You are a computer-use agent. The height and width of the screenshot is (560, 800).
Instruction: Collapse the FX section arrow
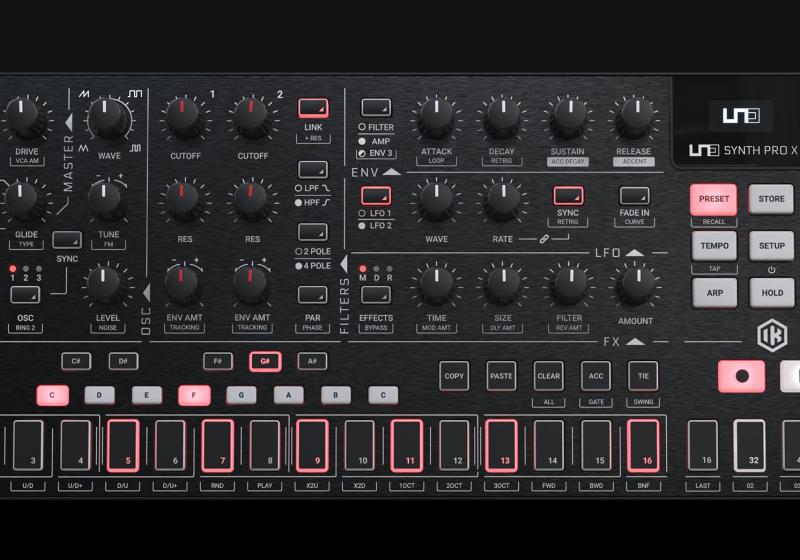635,341
